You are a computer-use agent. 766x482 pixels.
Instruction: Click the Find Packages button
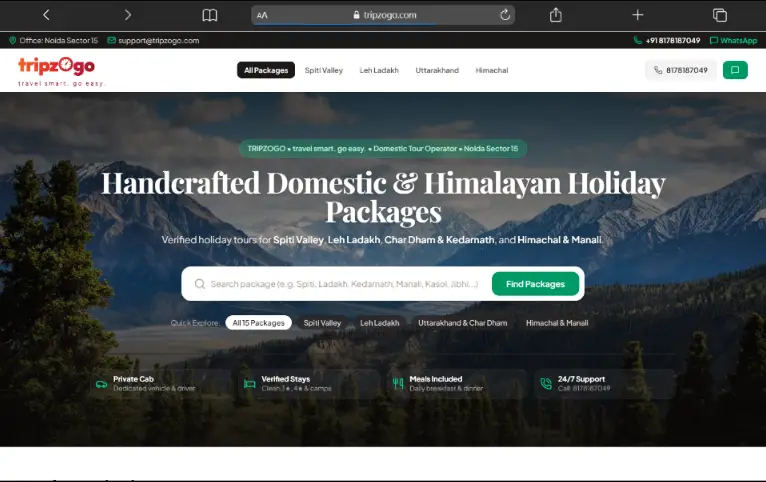(x=535, y=284)
